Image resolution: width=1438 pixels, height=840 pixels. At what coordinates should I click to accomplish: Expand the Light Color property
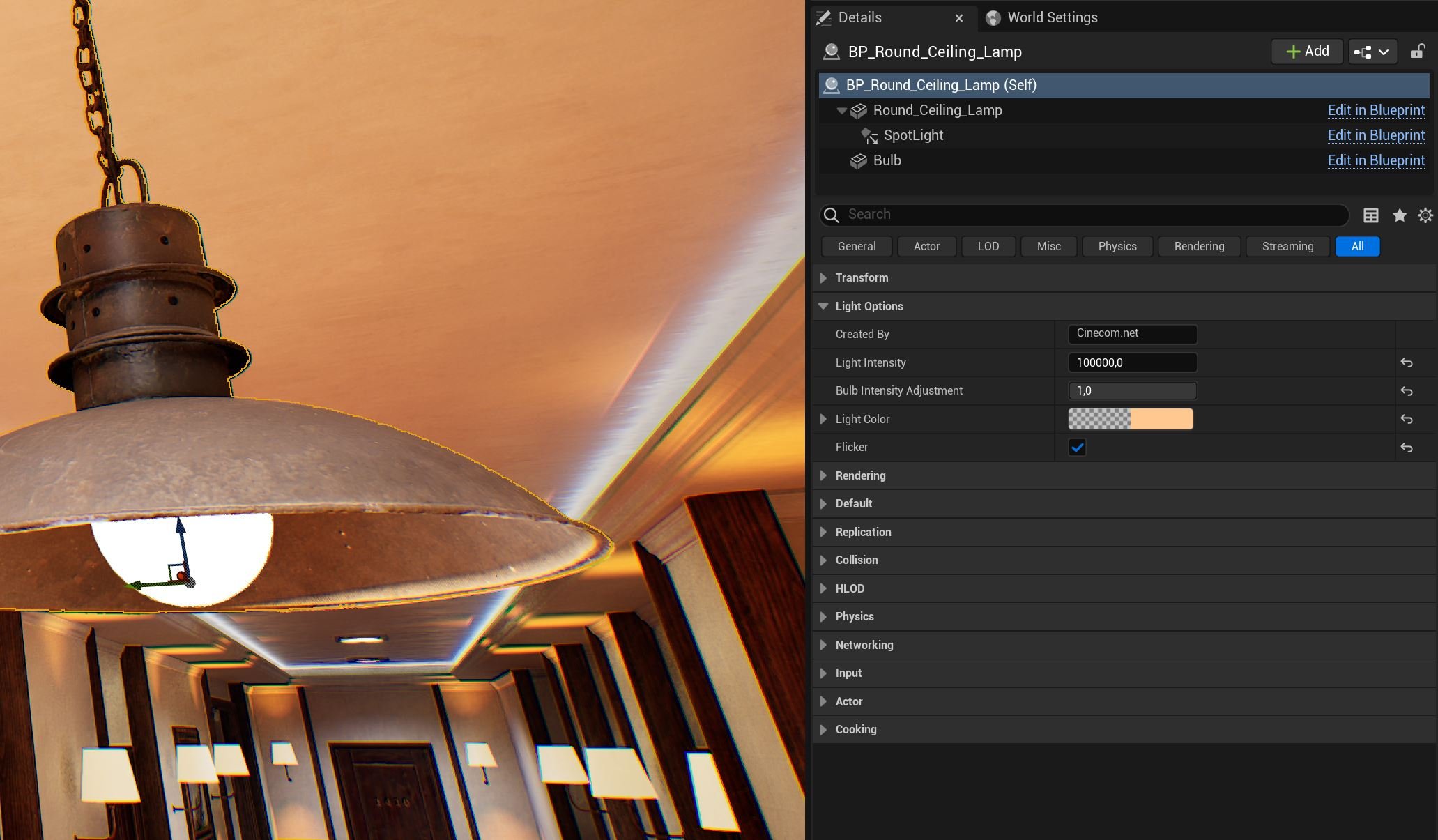(823, 419)
